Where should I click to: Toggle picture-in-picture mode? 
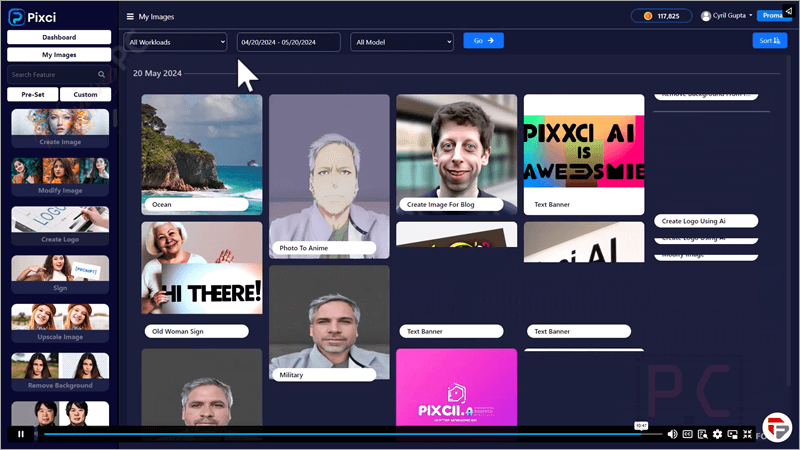coord(733,434)
